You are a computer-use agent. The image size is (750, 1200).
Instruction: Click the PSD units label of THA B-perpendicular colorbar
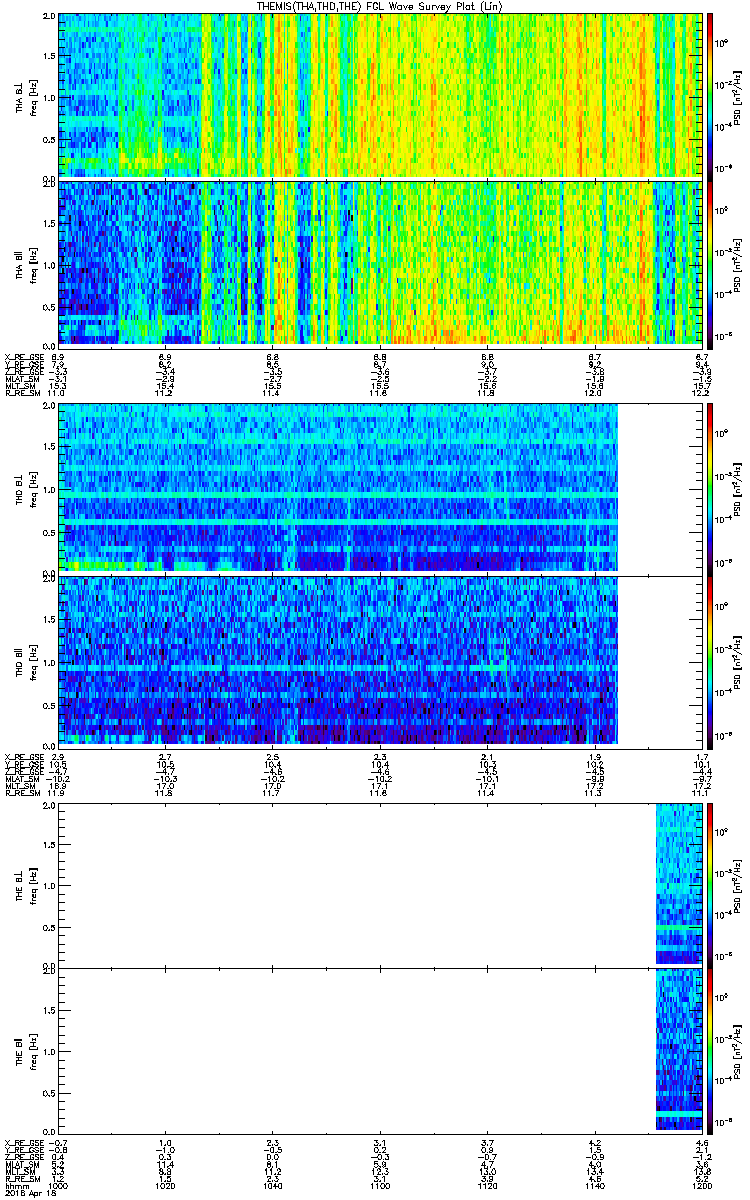point(738,96)
